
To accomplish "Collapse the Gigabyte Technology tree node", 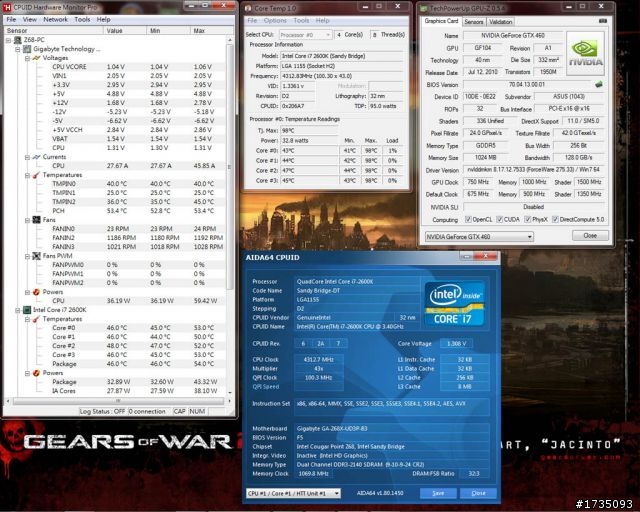I will point(18,49).
